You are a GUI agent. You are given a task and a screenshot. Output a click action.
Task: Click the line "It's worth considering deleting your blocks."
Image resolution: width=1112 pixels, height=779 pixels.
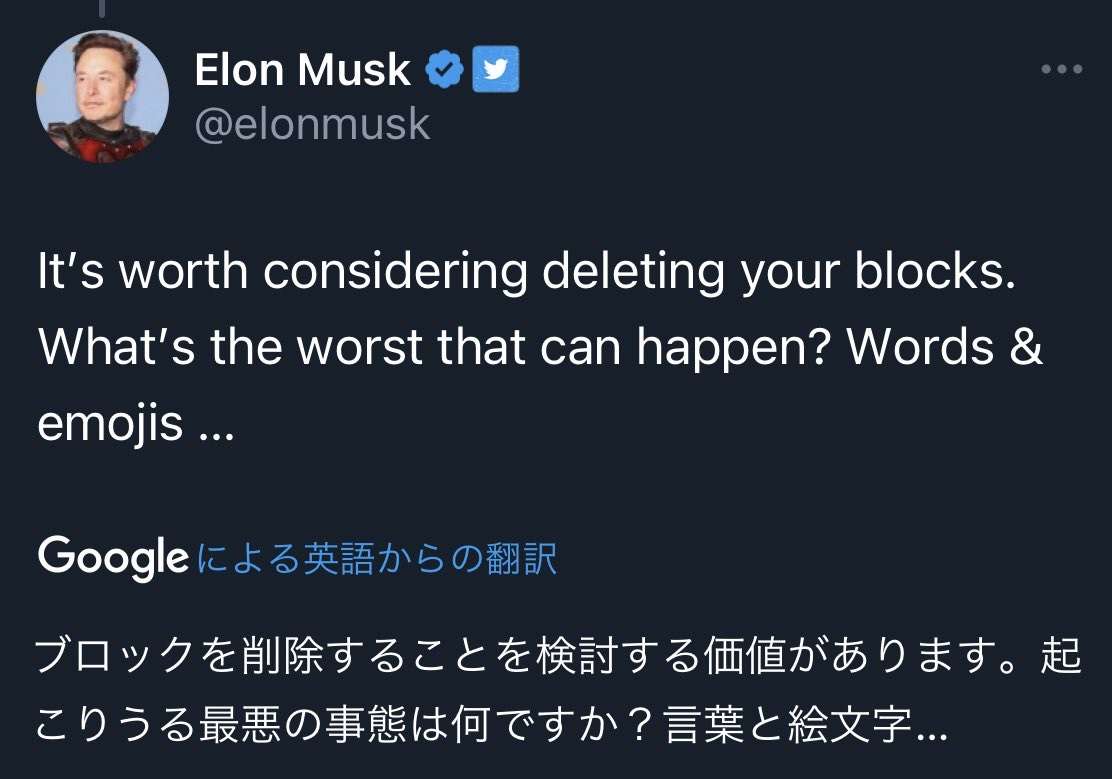(526, 273)
